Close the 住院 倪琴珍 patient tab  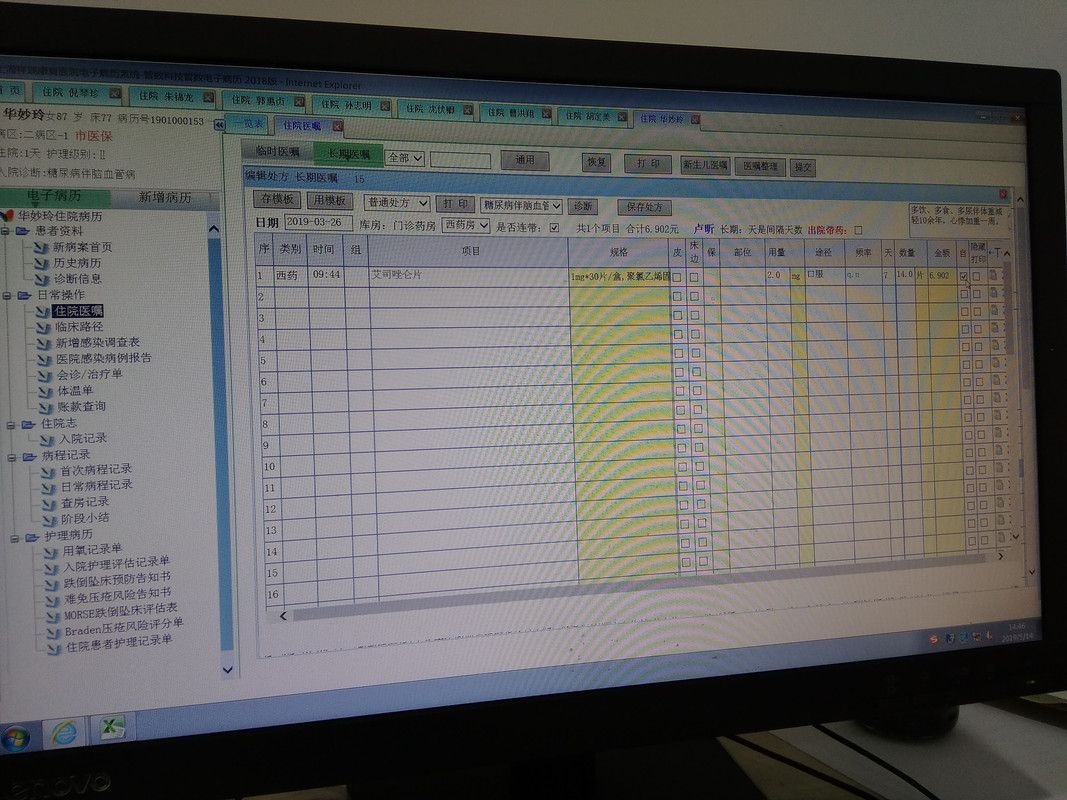[x=115, y=93]
